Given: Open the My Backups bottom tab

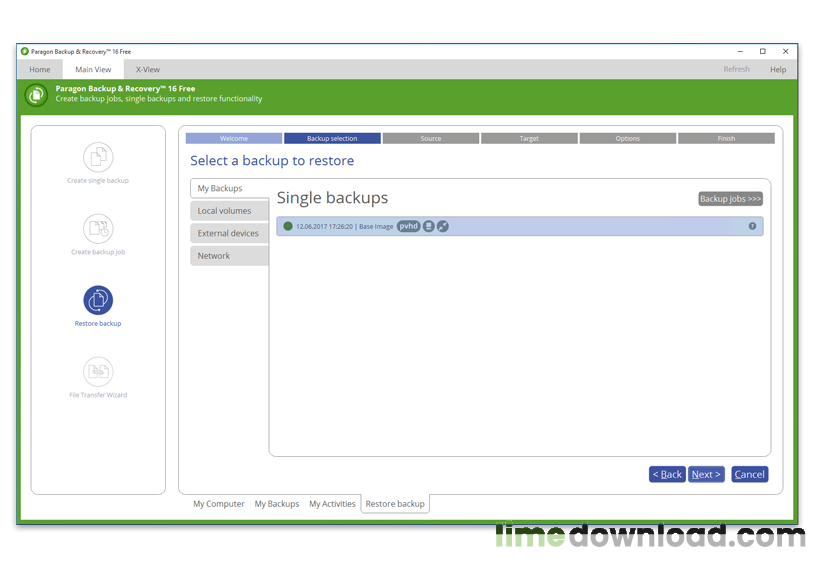Looking at the screenshot, I should (x=277, y=504).
